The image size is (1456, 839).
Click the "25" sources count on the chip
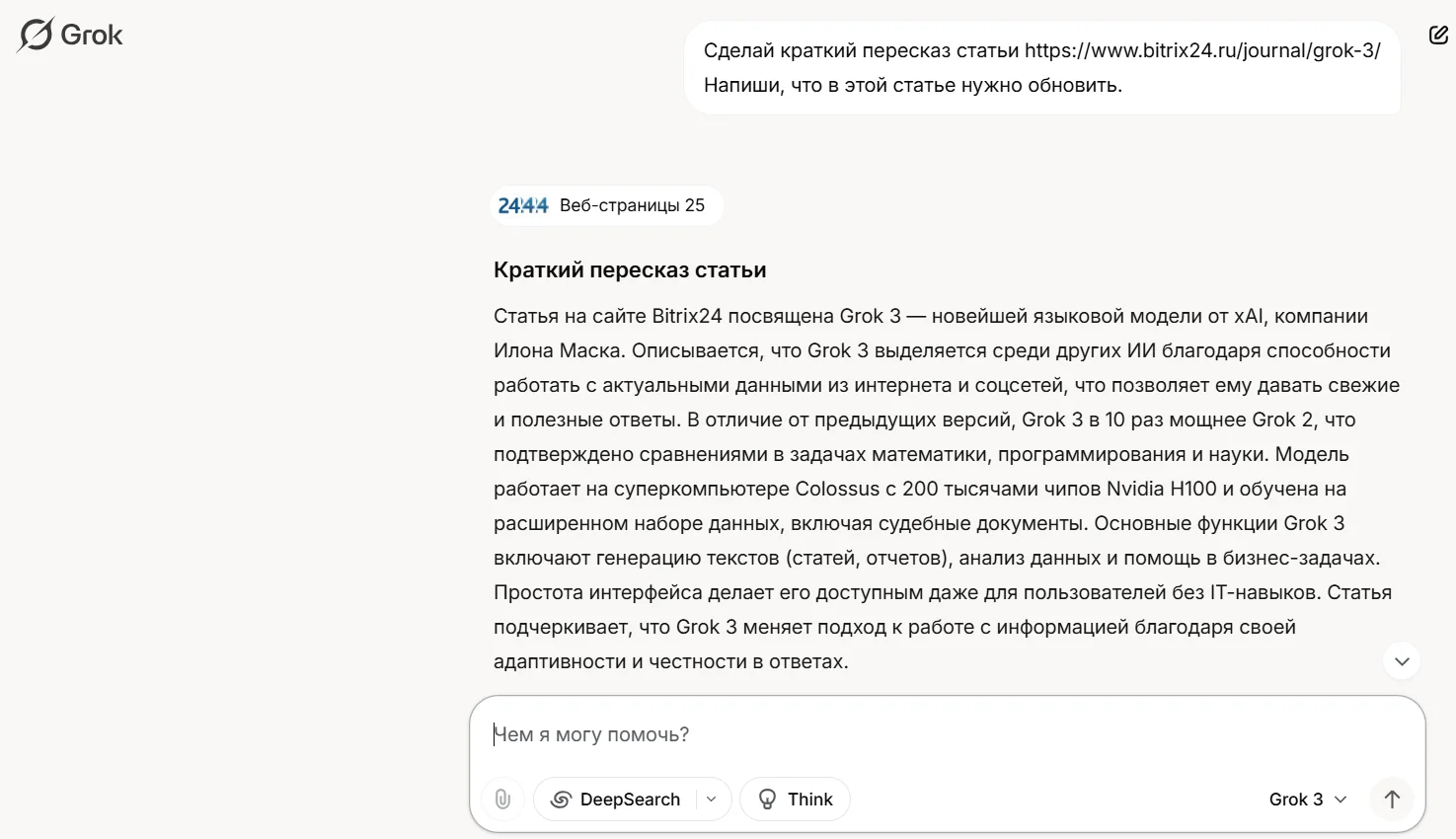pos(695,205)
